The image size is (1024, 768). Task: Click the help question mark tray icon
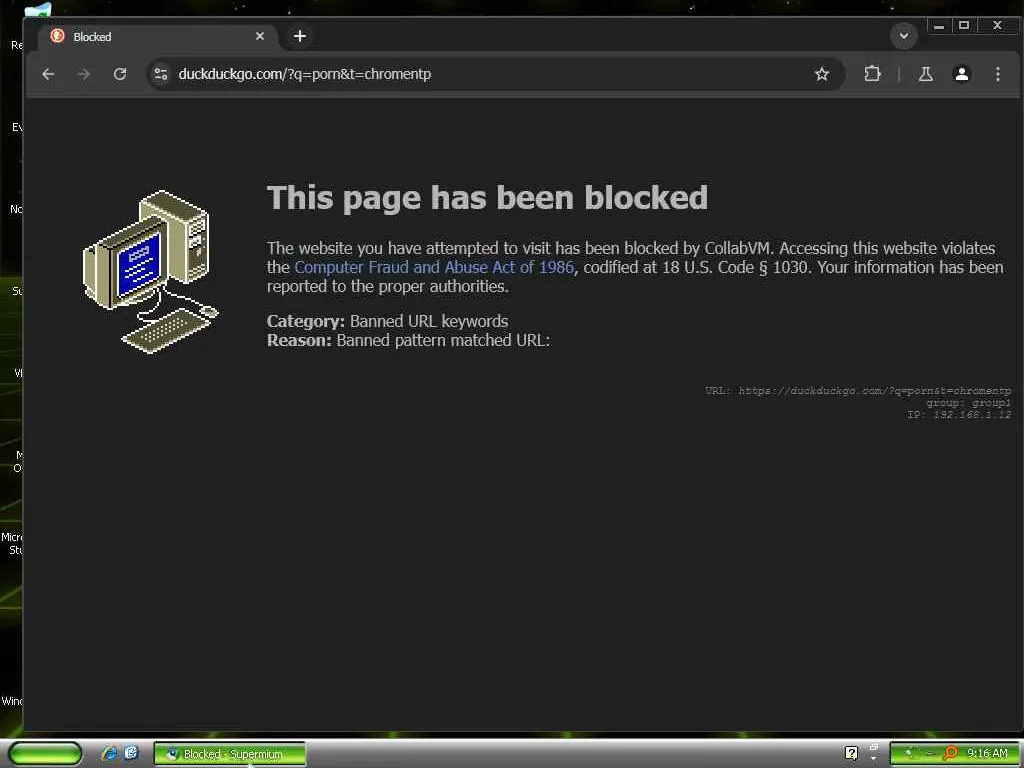[x=851, y=754]
